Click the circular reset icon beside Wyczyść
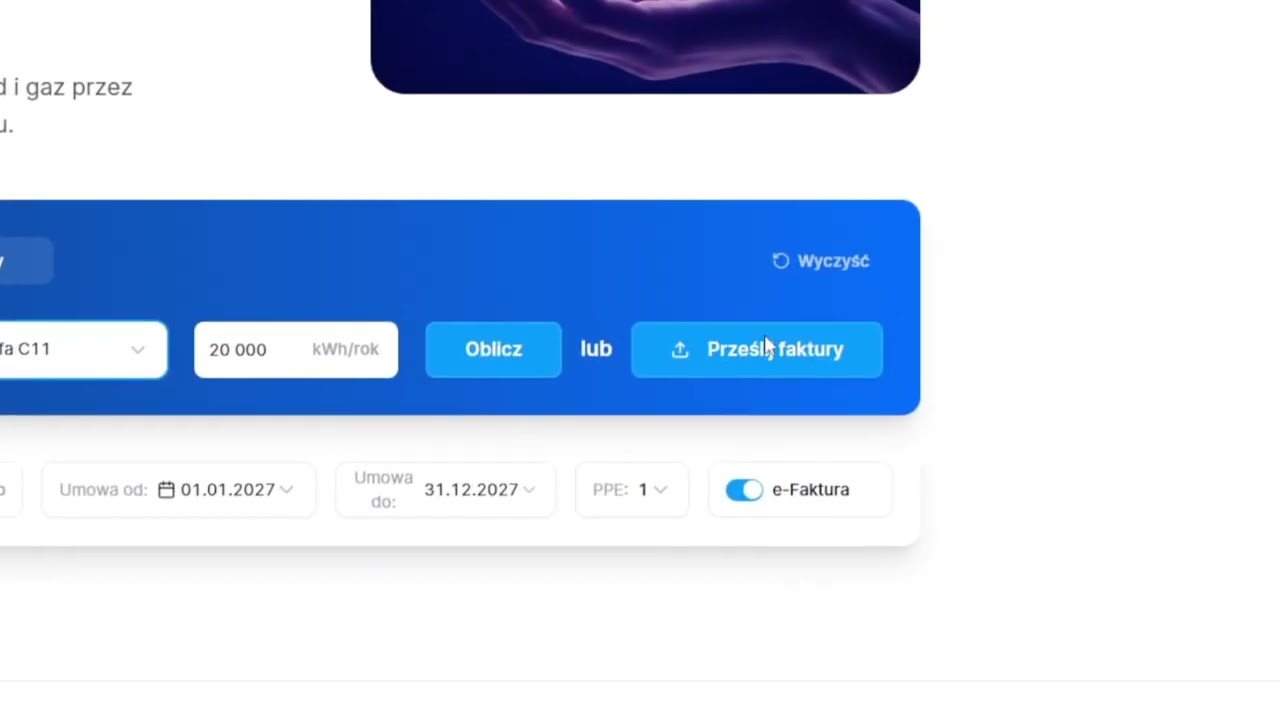The height and width of the screenshot is (720, 1280). pos(781,261)
